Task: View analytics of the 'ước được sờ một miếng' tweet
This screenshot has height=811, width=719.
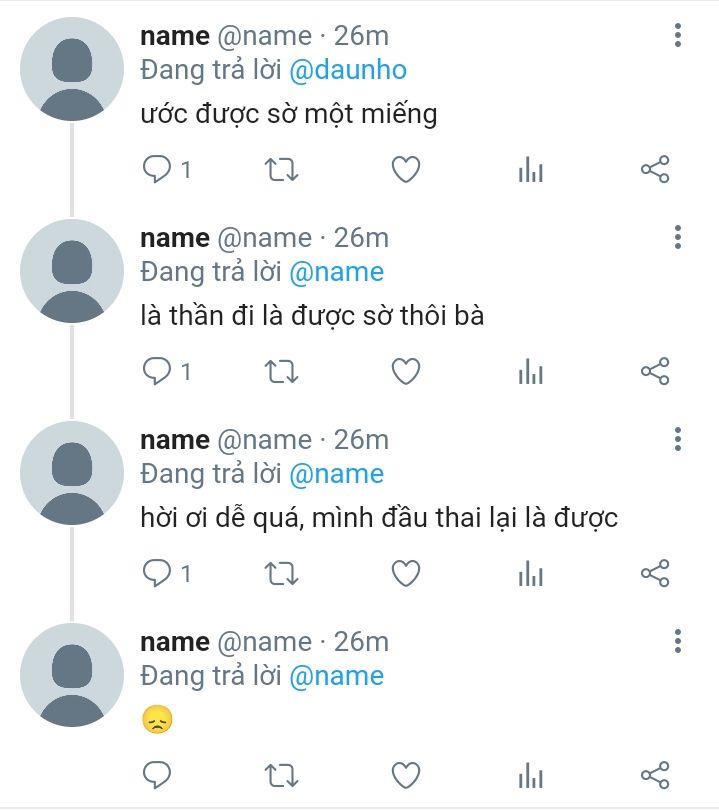Action: tap(531, 170)
